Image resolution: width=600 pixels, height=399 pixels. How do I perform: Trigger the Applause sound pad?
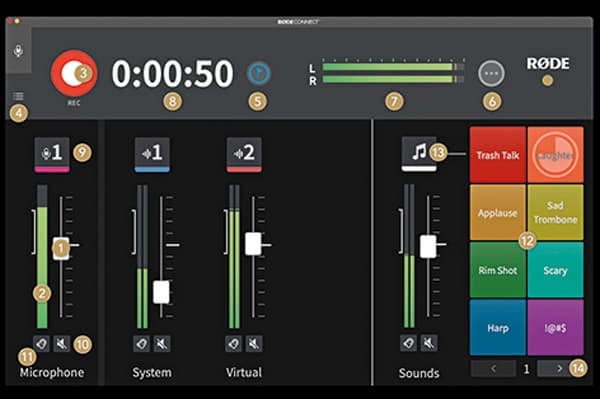pyautogui.click(x=498, y=213)
